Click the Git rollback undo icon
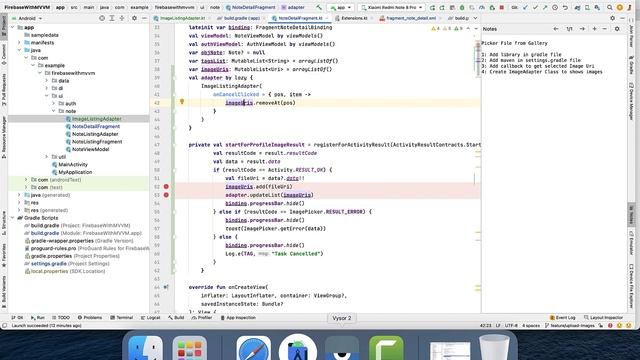Image resolution: width=640 pixels, height=360 pixels. click(x=565, y=7)
